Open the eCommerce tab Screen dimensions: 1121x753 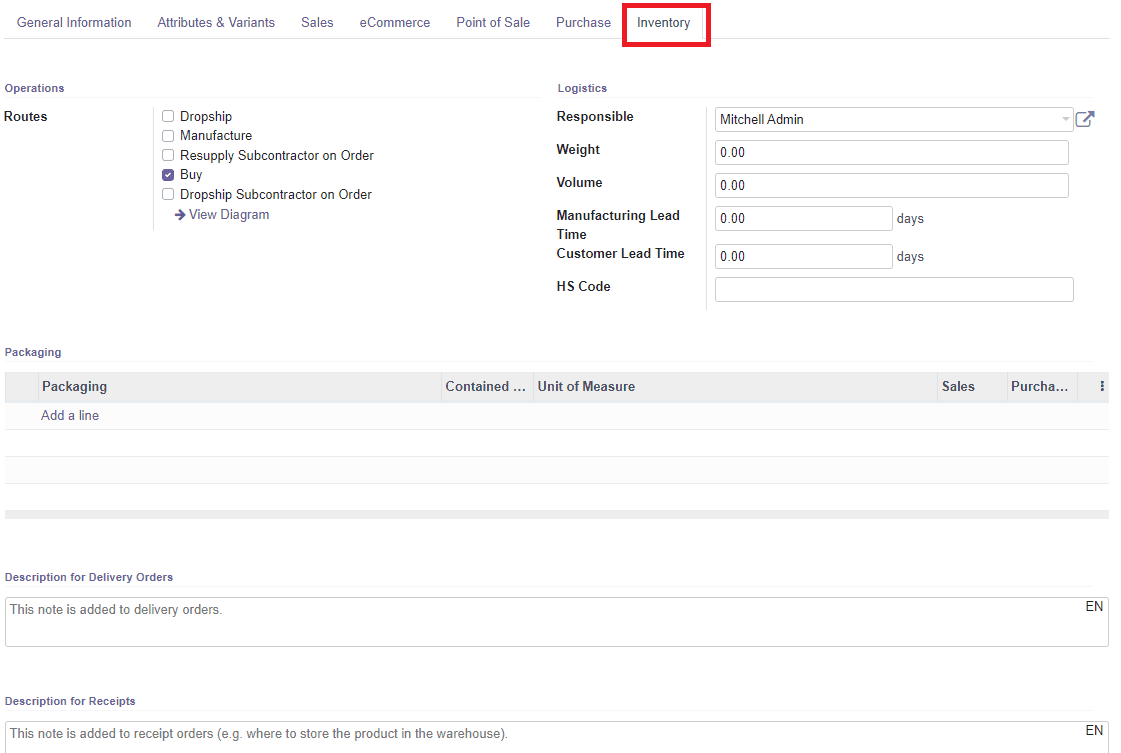pyautogui.click(x=394, y=21)
